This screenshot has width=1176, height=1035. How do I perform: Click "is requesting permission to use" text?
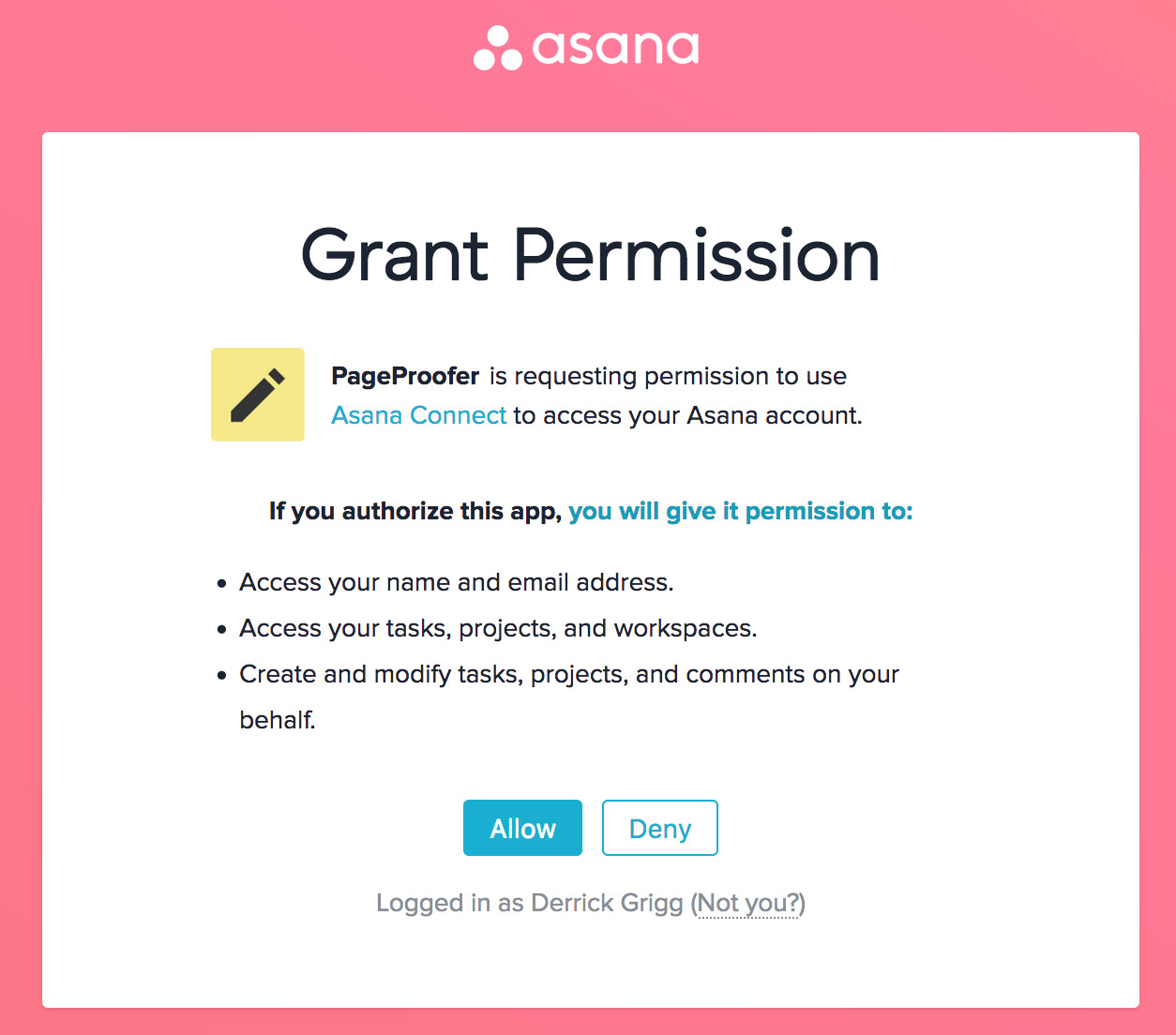668,376
